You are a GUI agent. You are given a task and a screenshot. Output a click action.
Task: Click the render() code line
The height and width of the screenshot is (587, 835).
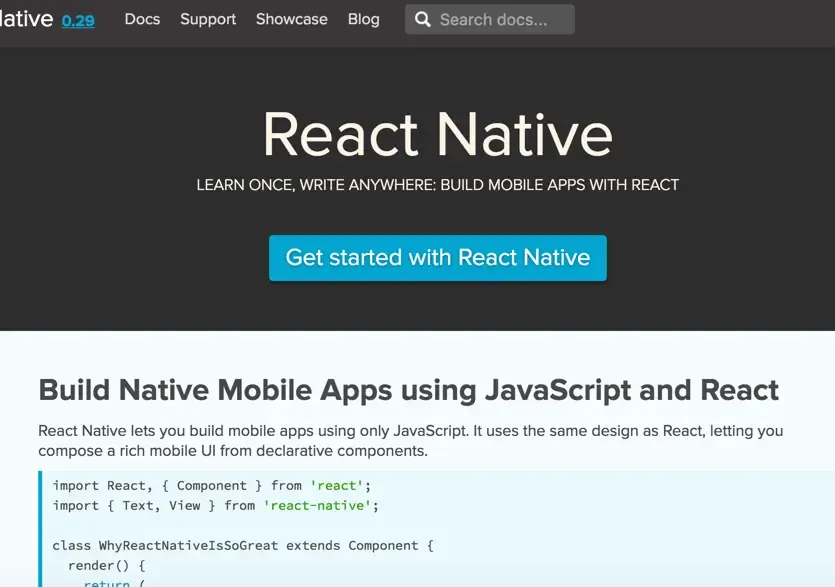point(107,565)
